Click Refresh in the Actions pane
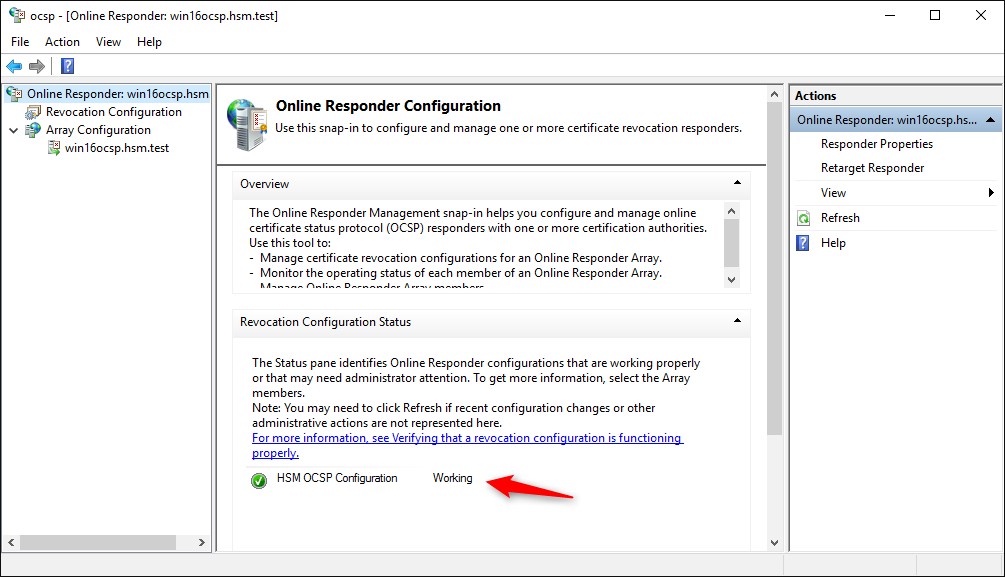The width and height of the screenshot is (1005, 577). (x=840, y=218)
